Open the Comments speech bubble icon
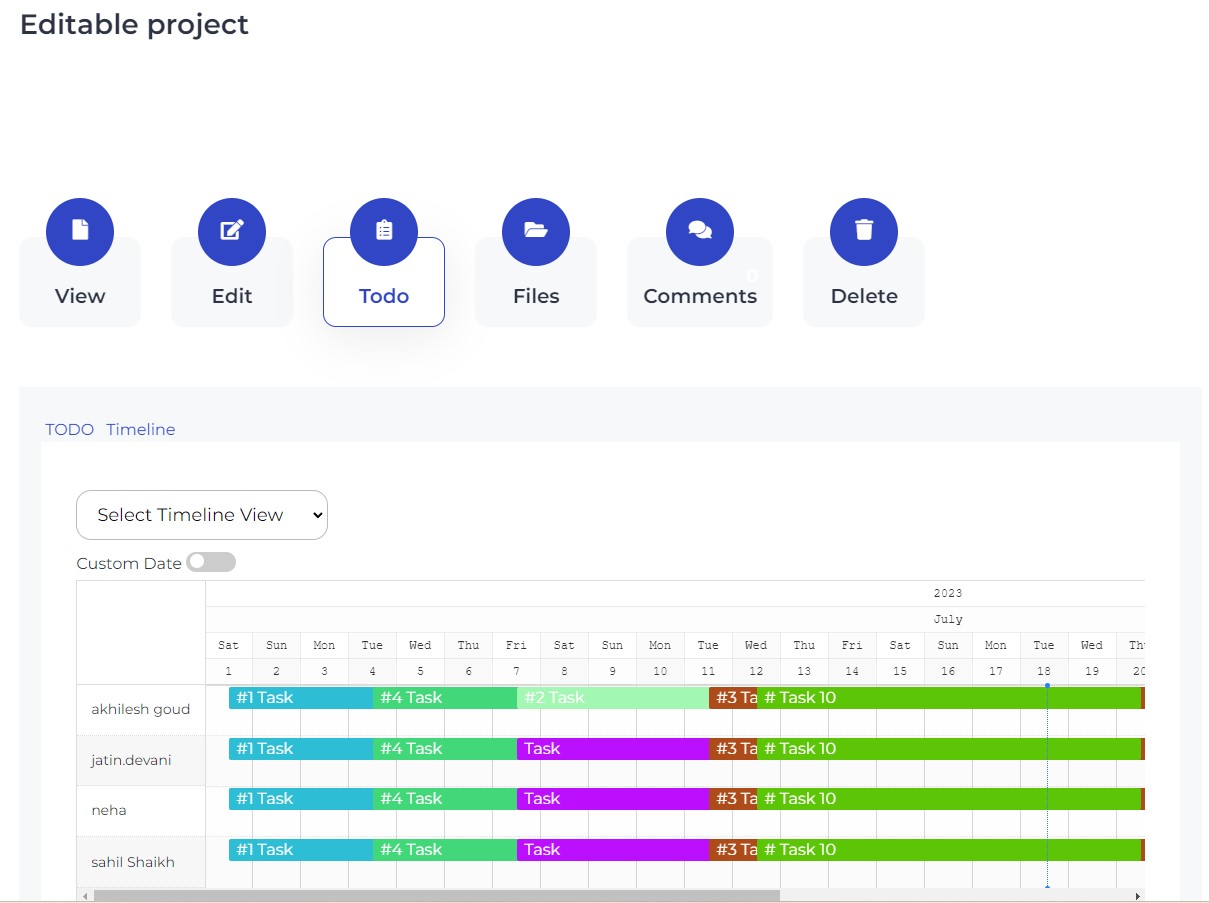This screenshot has height=903, width=1209. coord(700,232)
